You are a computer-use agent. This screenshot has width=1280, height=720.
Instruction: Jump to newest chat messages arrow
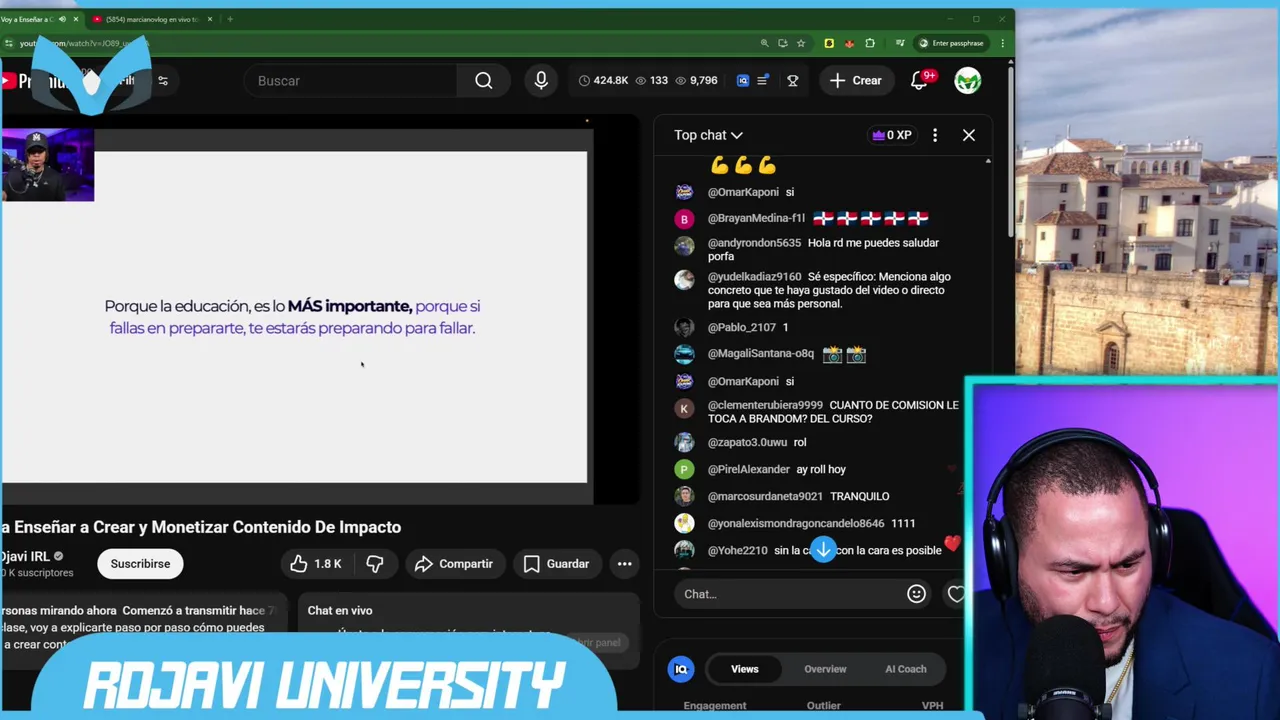(x=823, y=550)
